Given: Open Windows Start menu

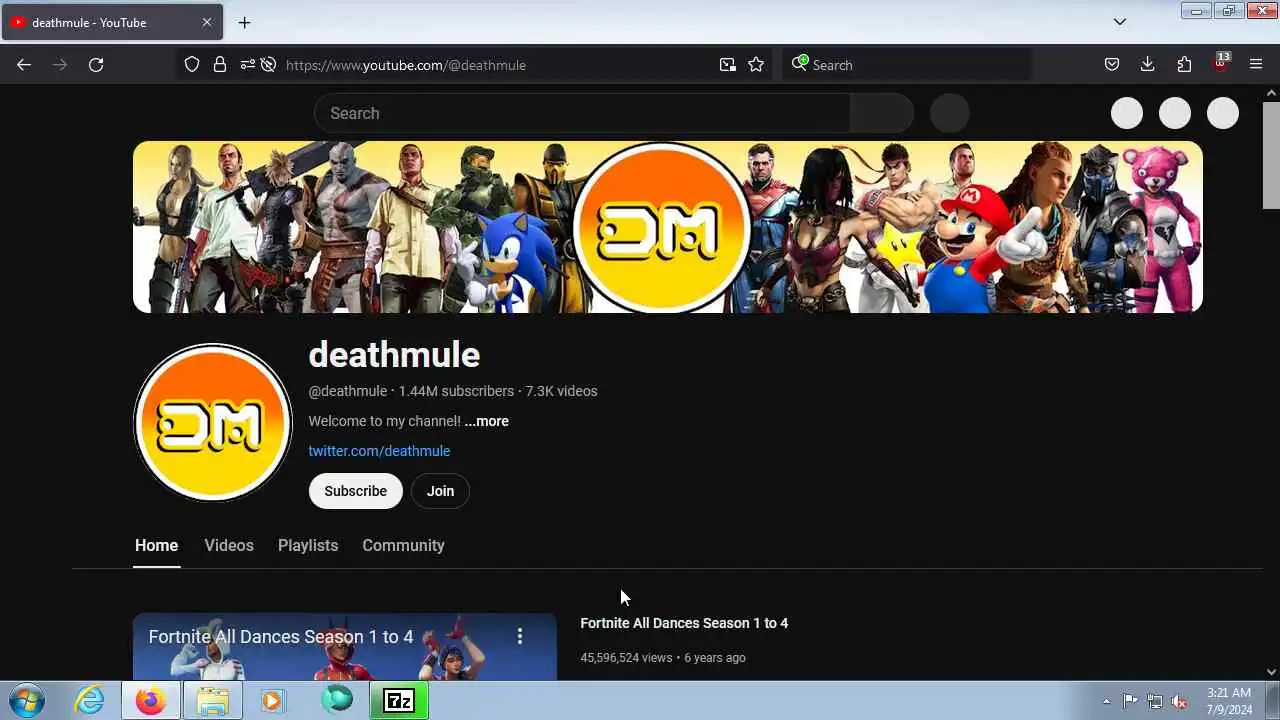Looking at the screenshot, I should point(25,700).
